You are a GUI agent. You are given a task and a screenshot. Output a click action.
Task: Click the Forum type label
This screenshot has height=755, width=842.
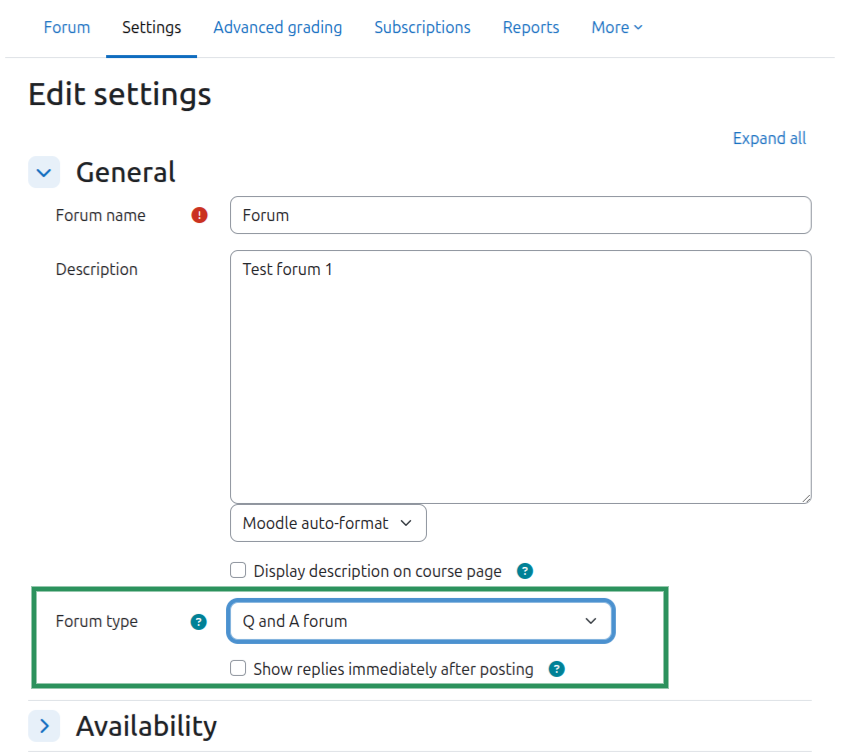(97, 621)
